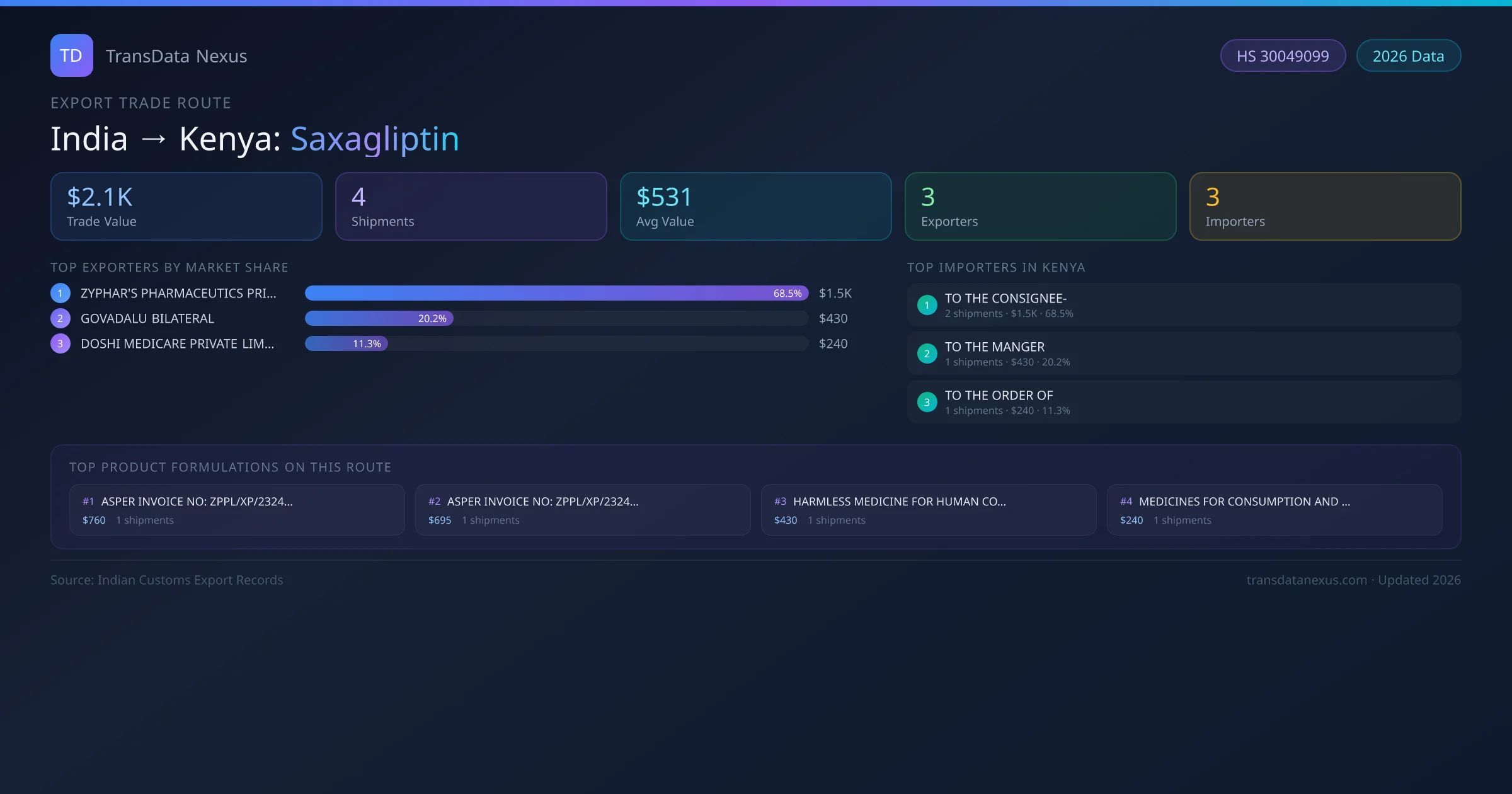
Task: Click the 68.5% market share bar
Action: [x=556, y=293]
